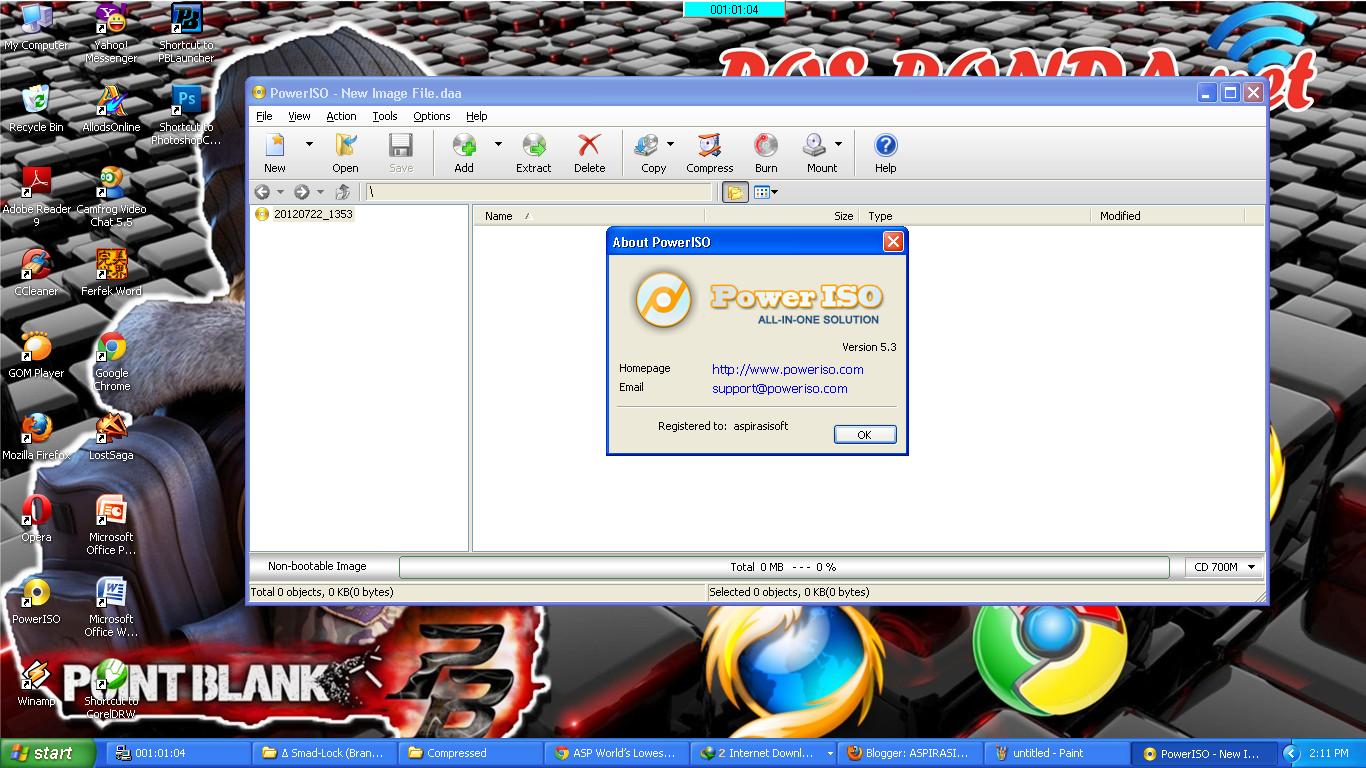Open the Action menu

coord(341,116)
